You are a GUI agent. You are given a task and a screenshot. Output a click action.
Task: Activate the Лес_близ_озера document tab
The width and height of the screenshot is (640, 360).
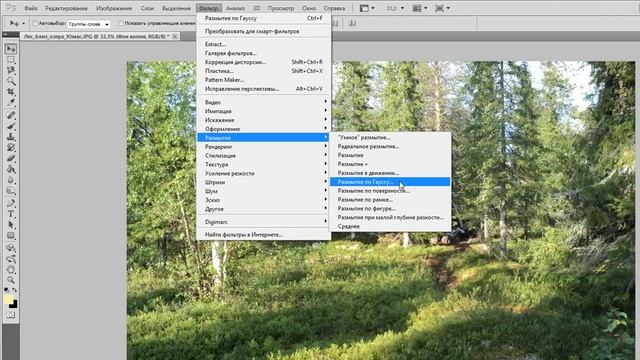pos(96,36)
